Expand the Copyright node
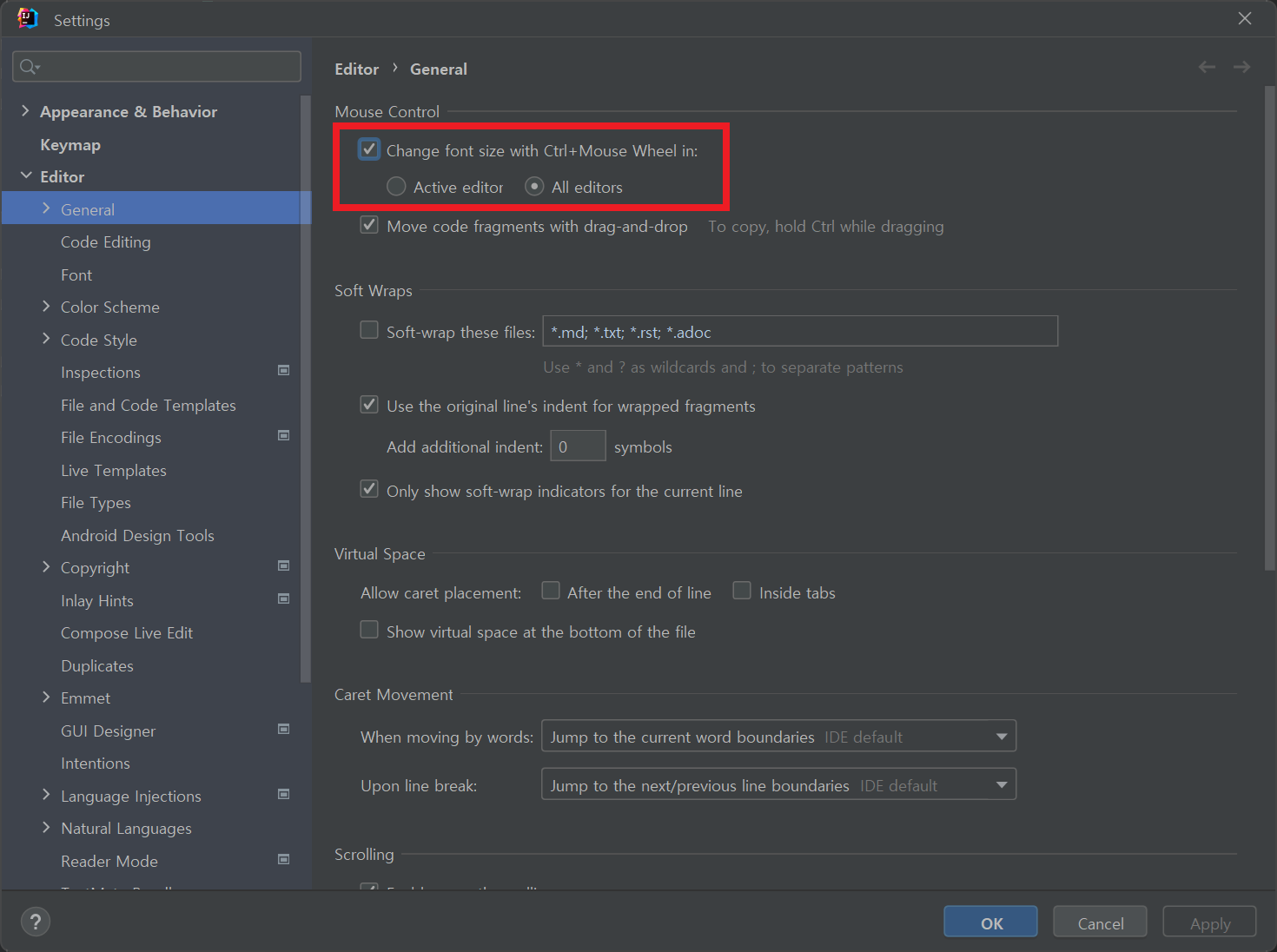This screenshot has width=1277, height=952. [46, 566]
